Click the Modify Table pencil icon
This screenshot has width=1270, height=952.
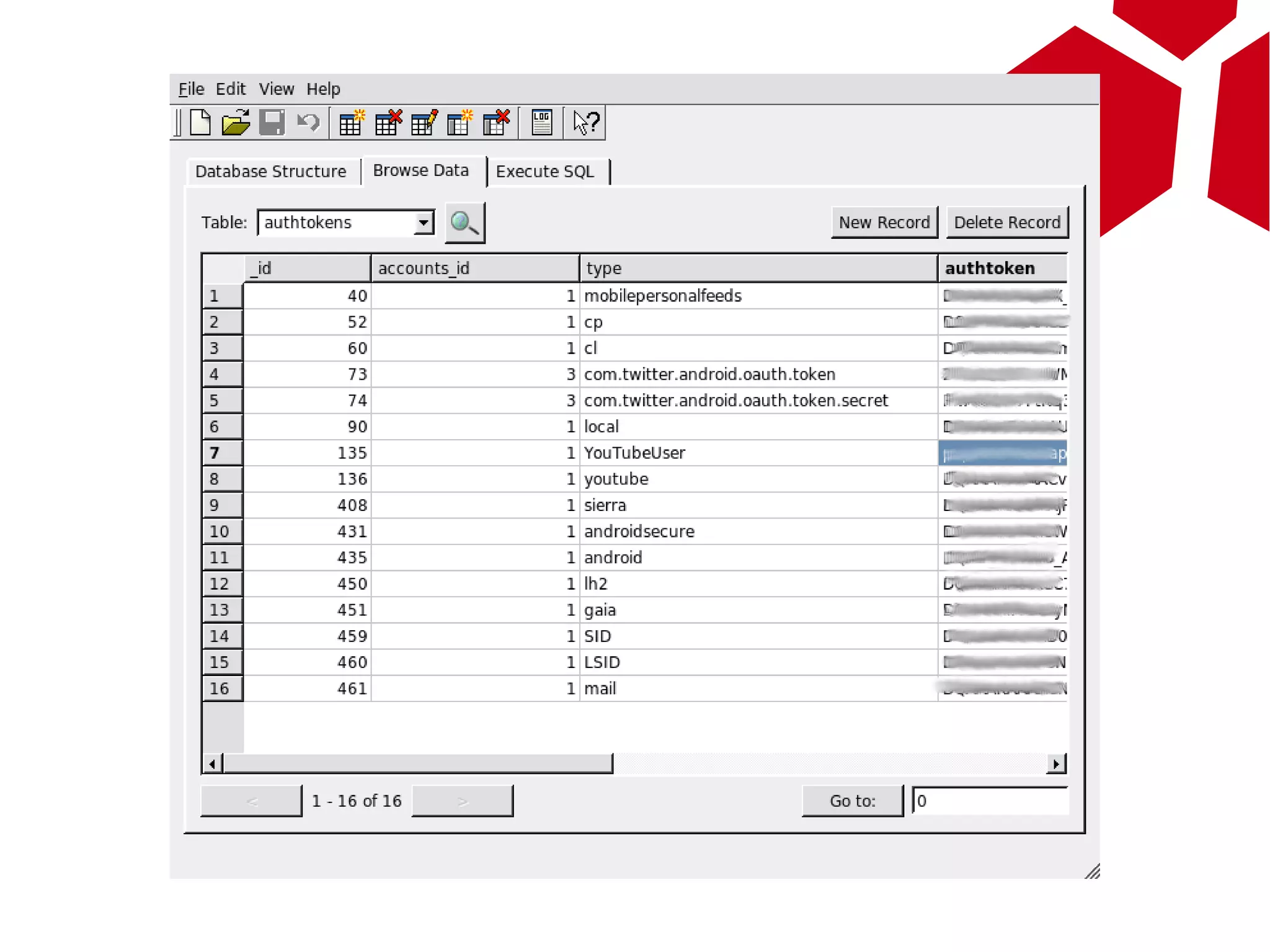424,122
